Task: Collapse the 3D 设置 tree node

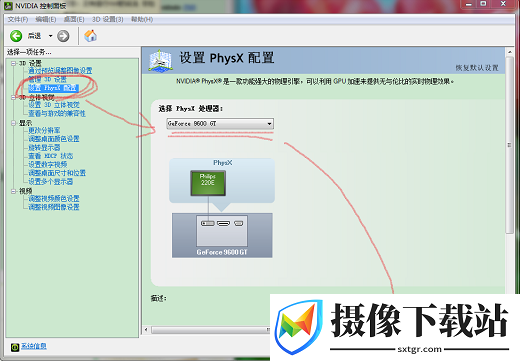Action: (13, 63)
